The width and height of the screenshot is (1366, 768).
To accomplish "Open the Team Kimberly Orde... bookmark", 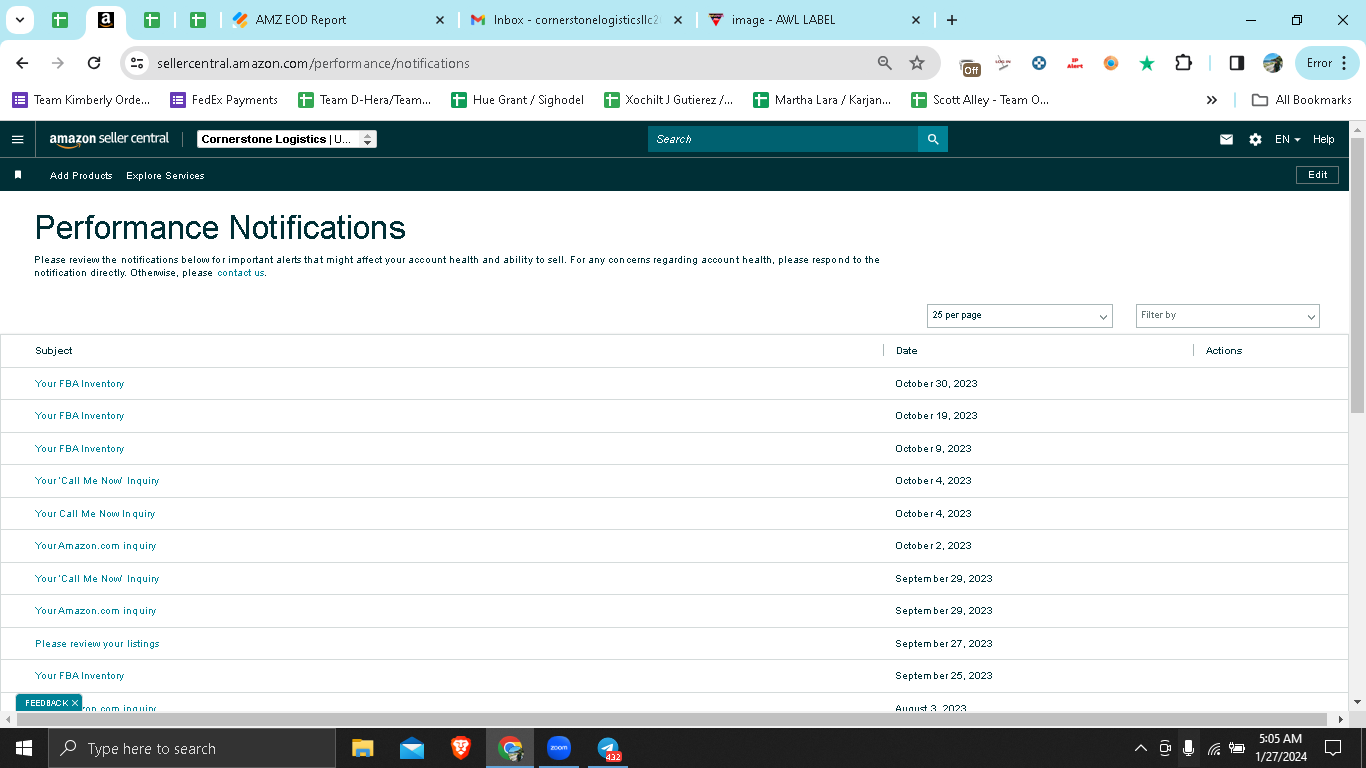I will click(x=81, y=100).
